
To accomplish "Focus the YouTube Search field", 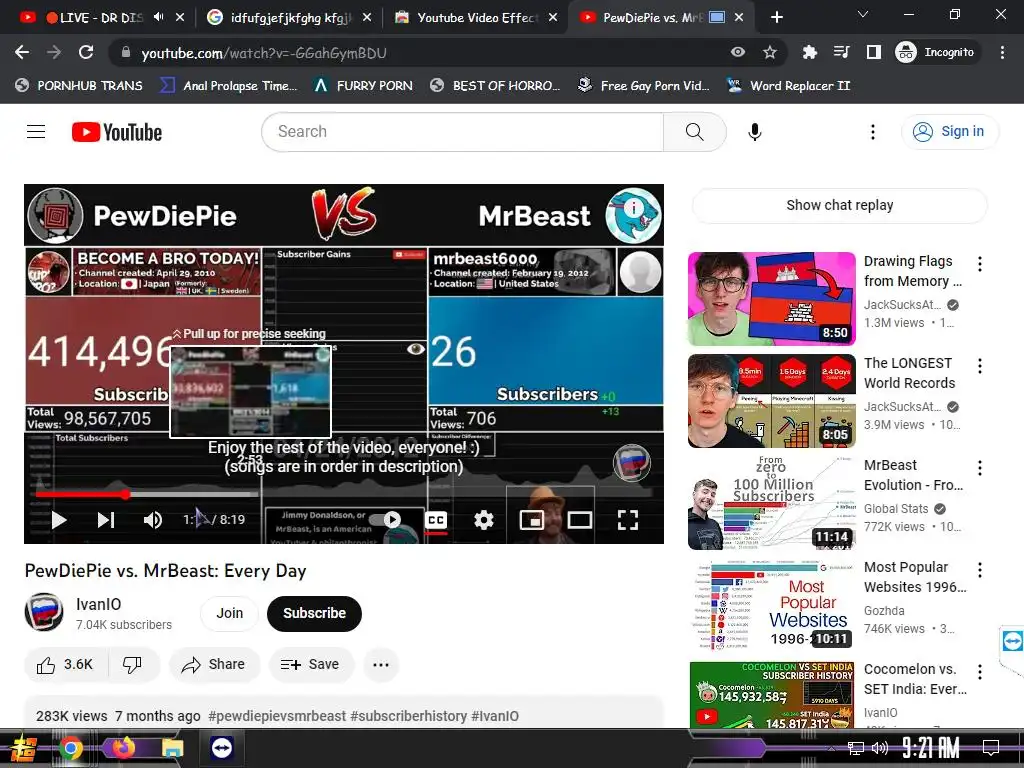I will pos(462,132).
